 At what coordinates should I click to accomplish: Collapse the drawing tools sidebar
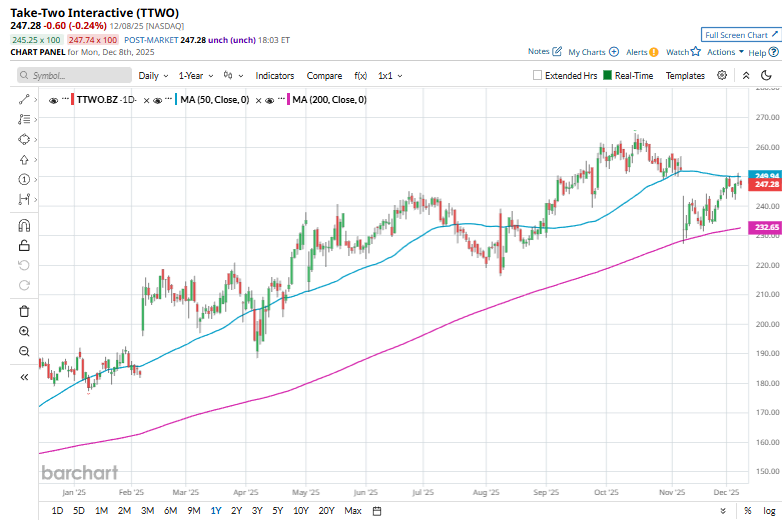24,377
